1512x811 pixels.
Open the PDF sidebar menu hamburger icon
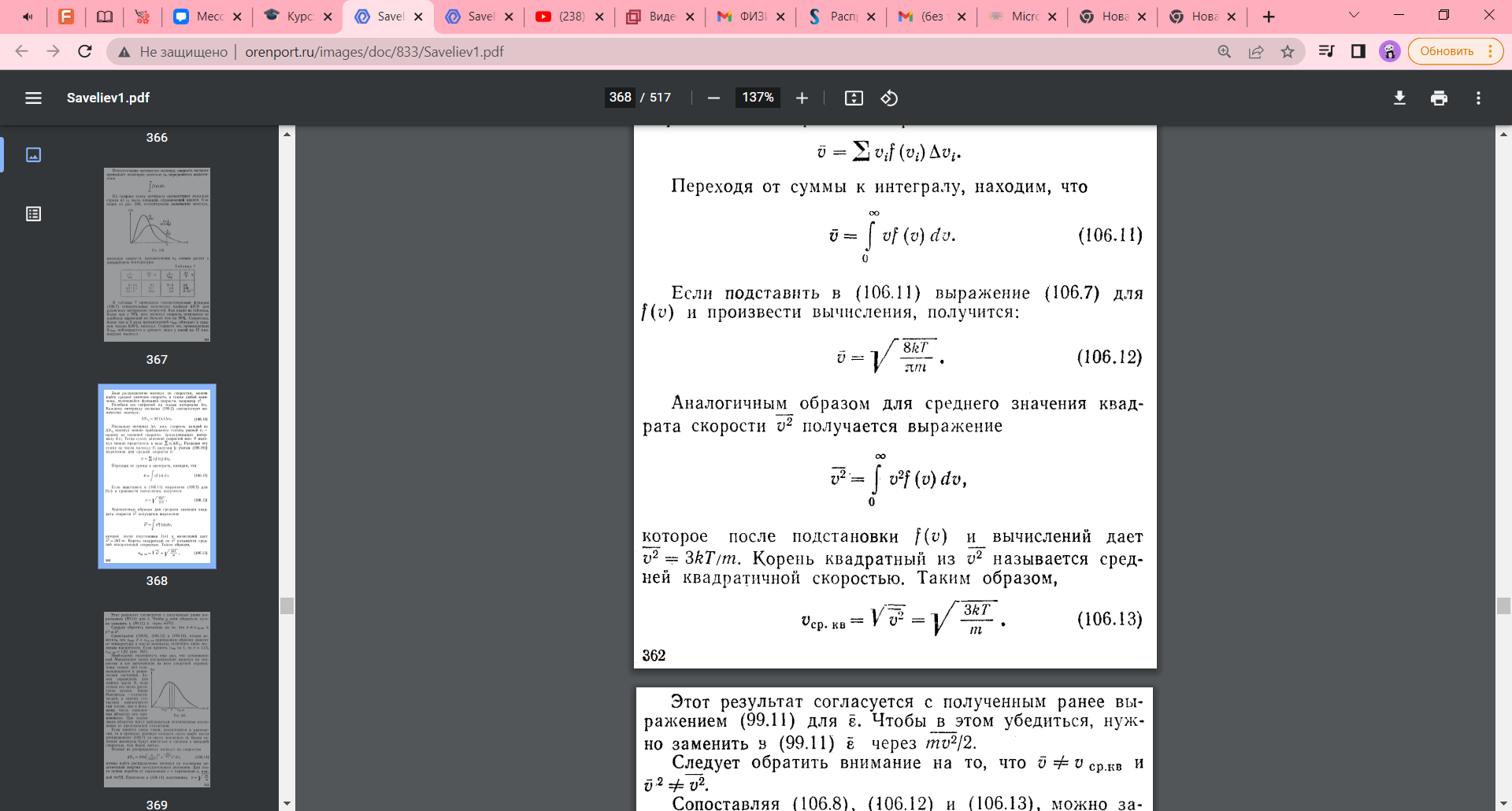[x=33, y=98]
